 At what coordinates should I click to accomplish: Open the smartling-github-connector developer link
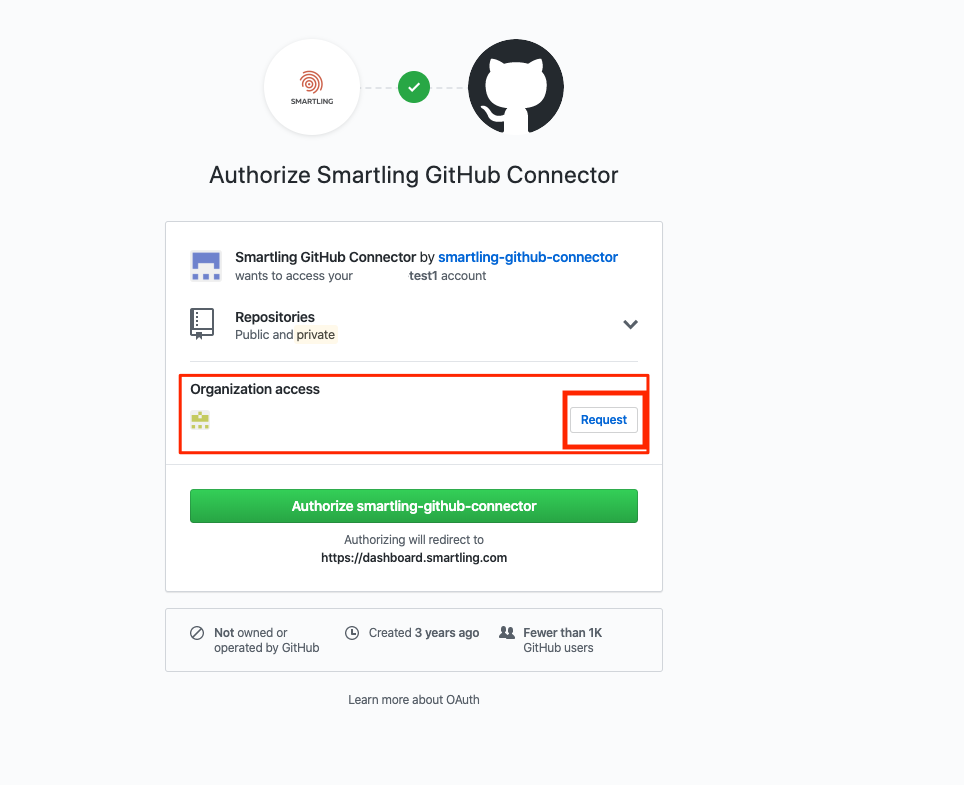527,257
